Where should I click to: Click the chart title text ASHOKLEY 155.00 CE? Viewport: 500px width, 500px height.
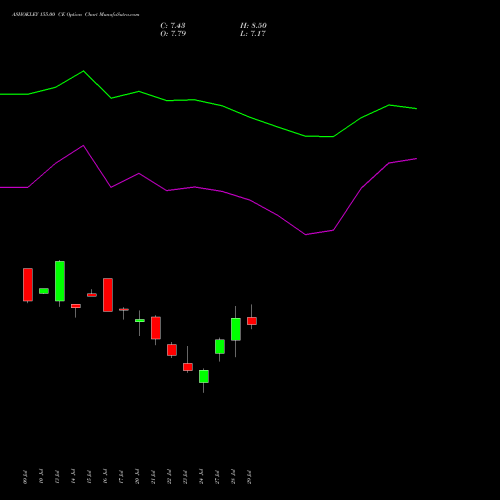(39, 15)
